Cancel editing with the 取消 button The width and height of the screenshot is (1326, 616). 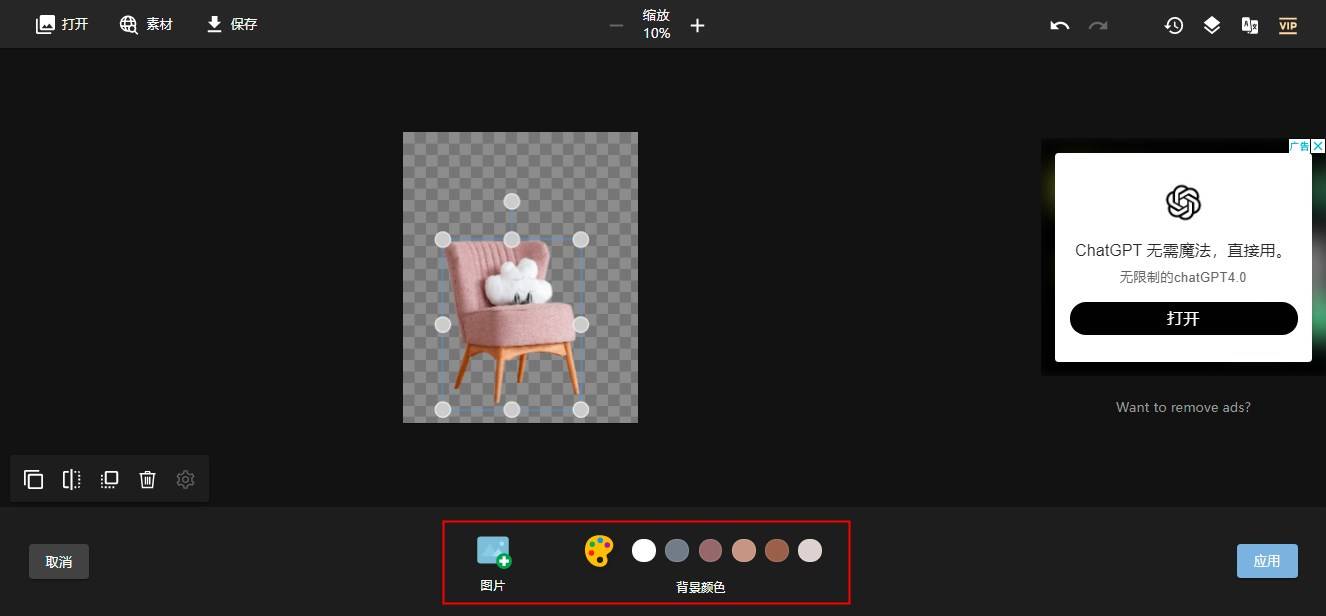(x=58, y=561)
